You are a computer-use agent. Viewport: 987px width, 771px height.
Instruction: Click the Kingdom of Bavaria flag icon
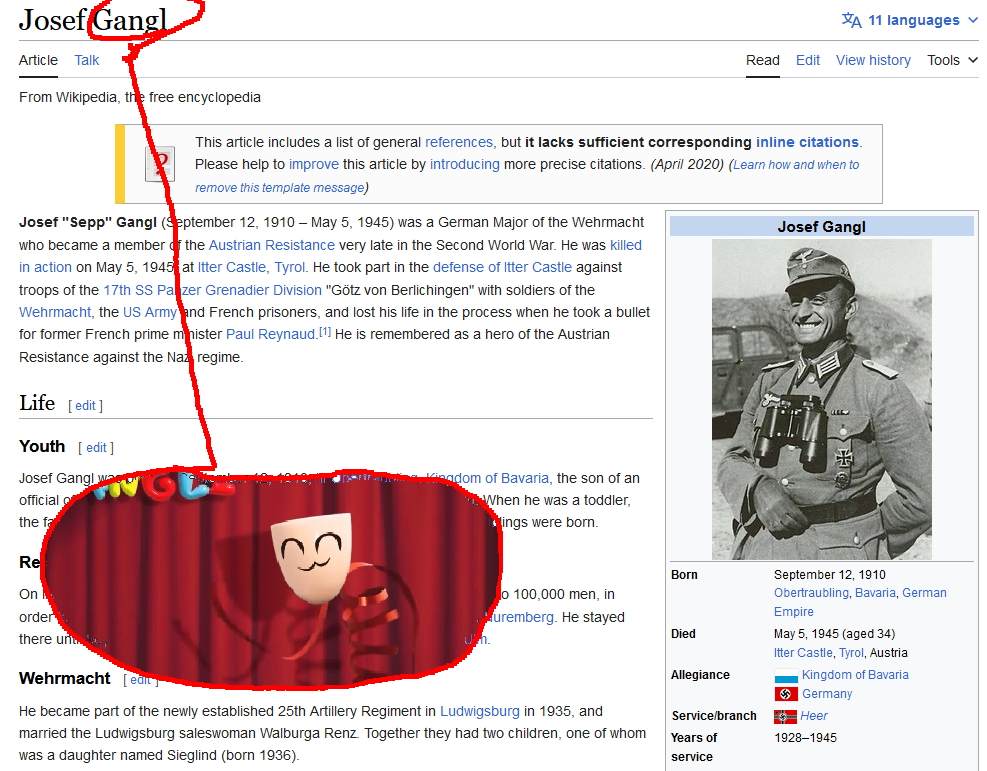[x=786, y=675]
